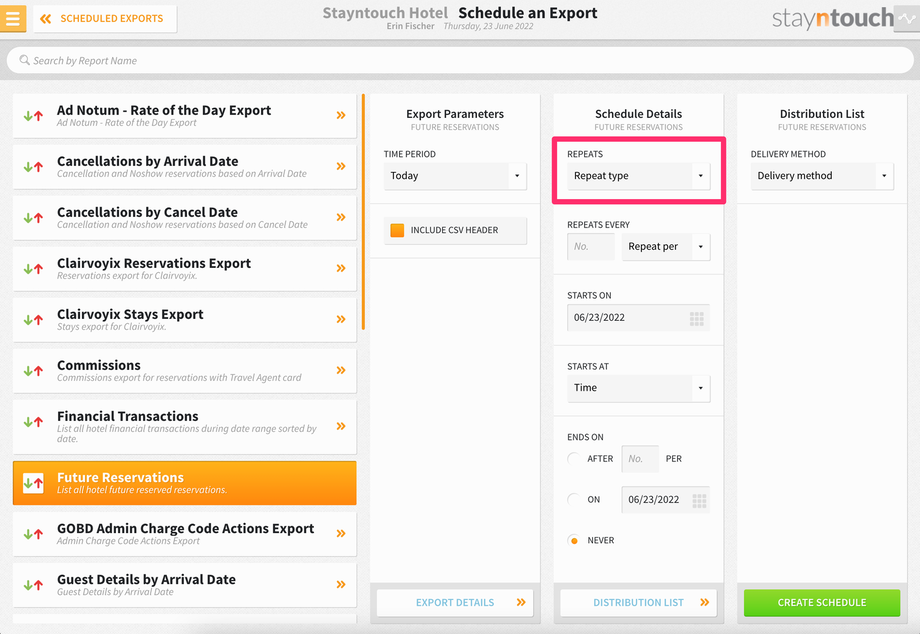This screenshot has width=920, height=634.
Task: Click the Ends On date field 06/23/2022
Action: tap(666, 500)
